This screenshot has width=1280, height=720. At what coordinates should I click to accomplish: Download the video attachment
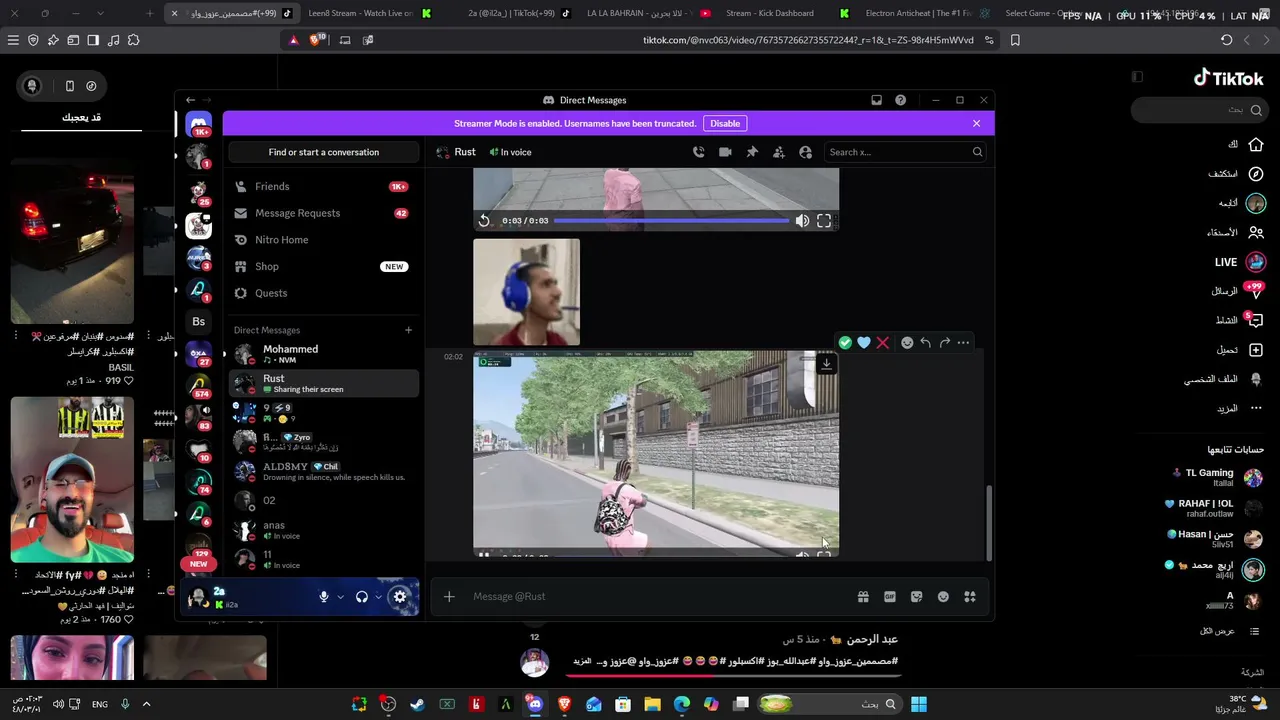click(826, 364)
